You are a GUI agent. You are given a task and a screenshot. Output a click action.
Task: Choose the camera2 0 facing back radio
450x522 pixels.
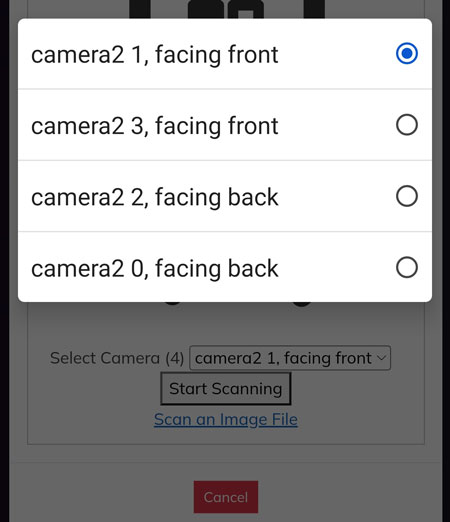click(407, 267)
